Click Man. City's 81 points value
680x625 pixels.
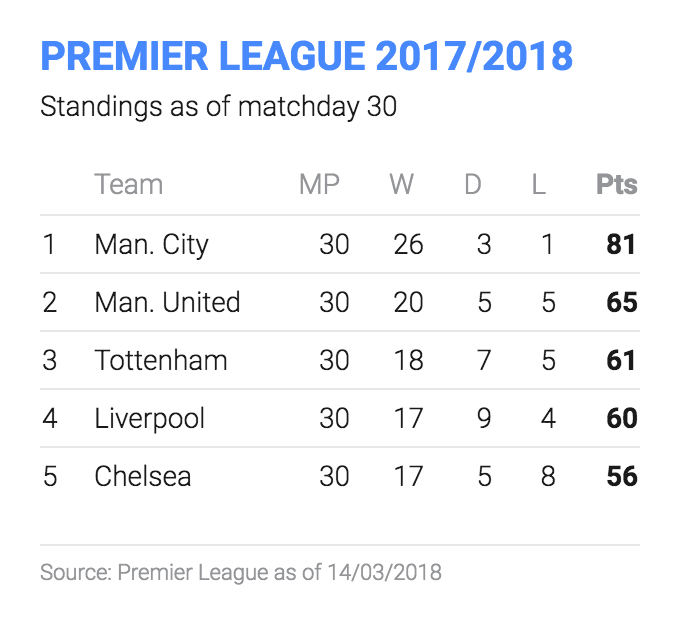click(621, 244)
